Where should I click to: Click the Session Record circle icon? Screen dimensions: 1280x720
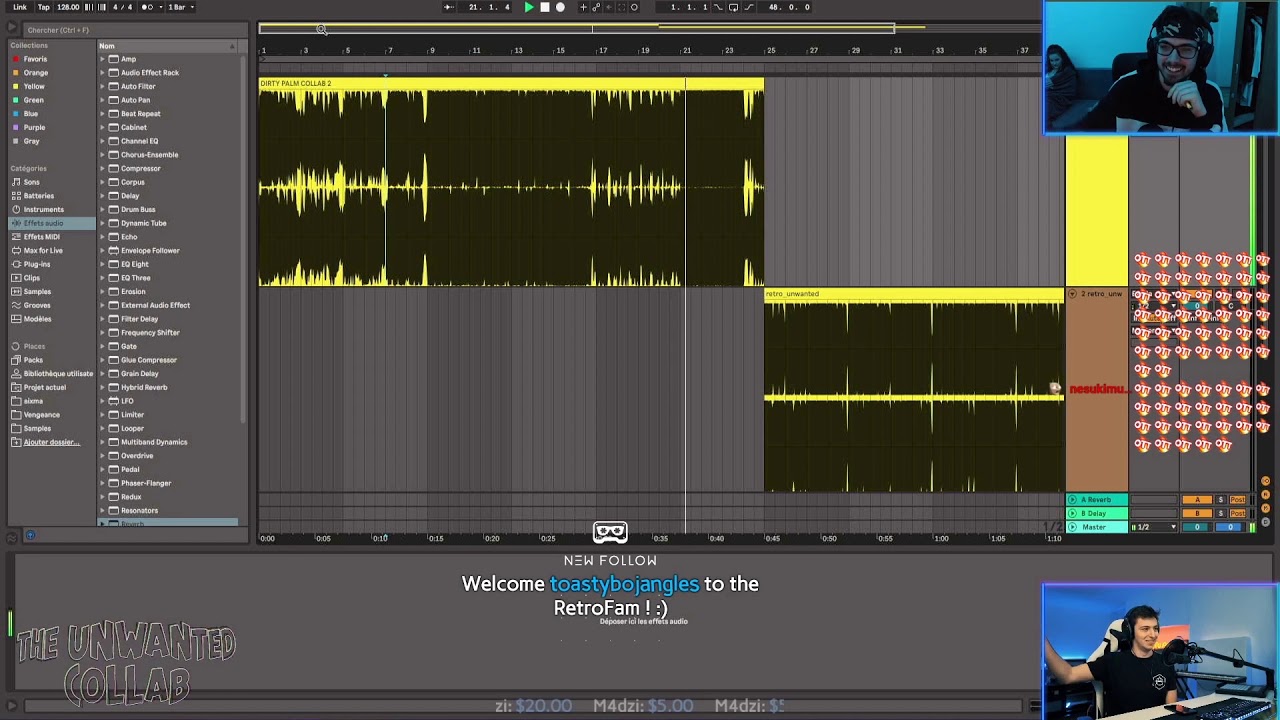(x=634, y=7)
